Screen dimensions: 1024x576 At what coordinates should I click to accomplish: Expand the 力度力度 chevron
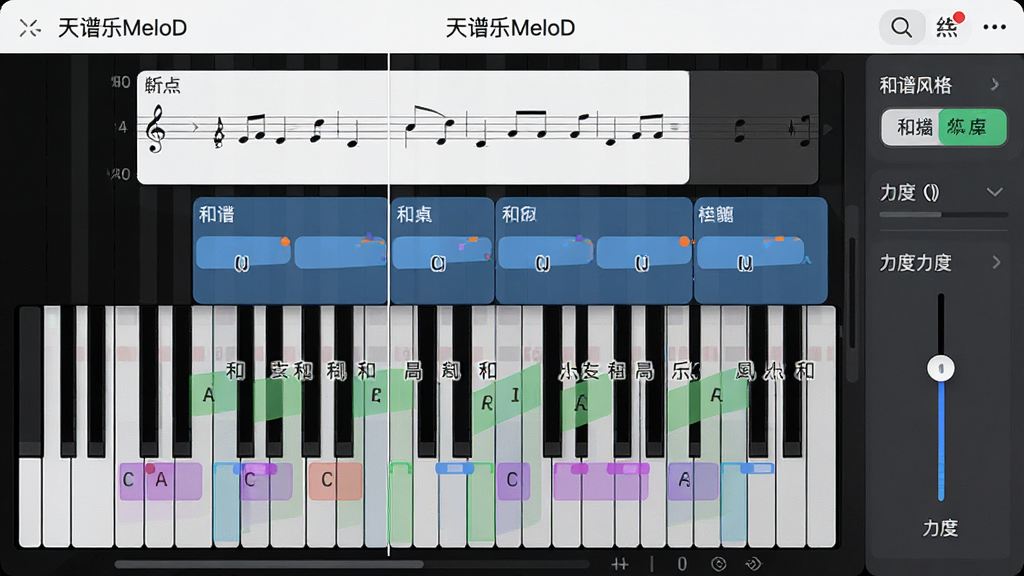coord(996,263)
